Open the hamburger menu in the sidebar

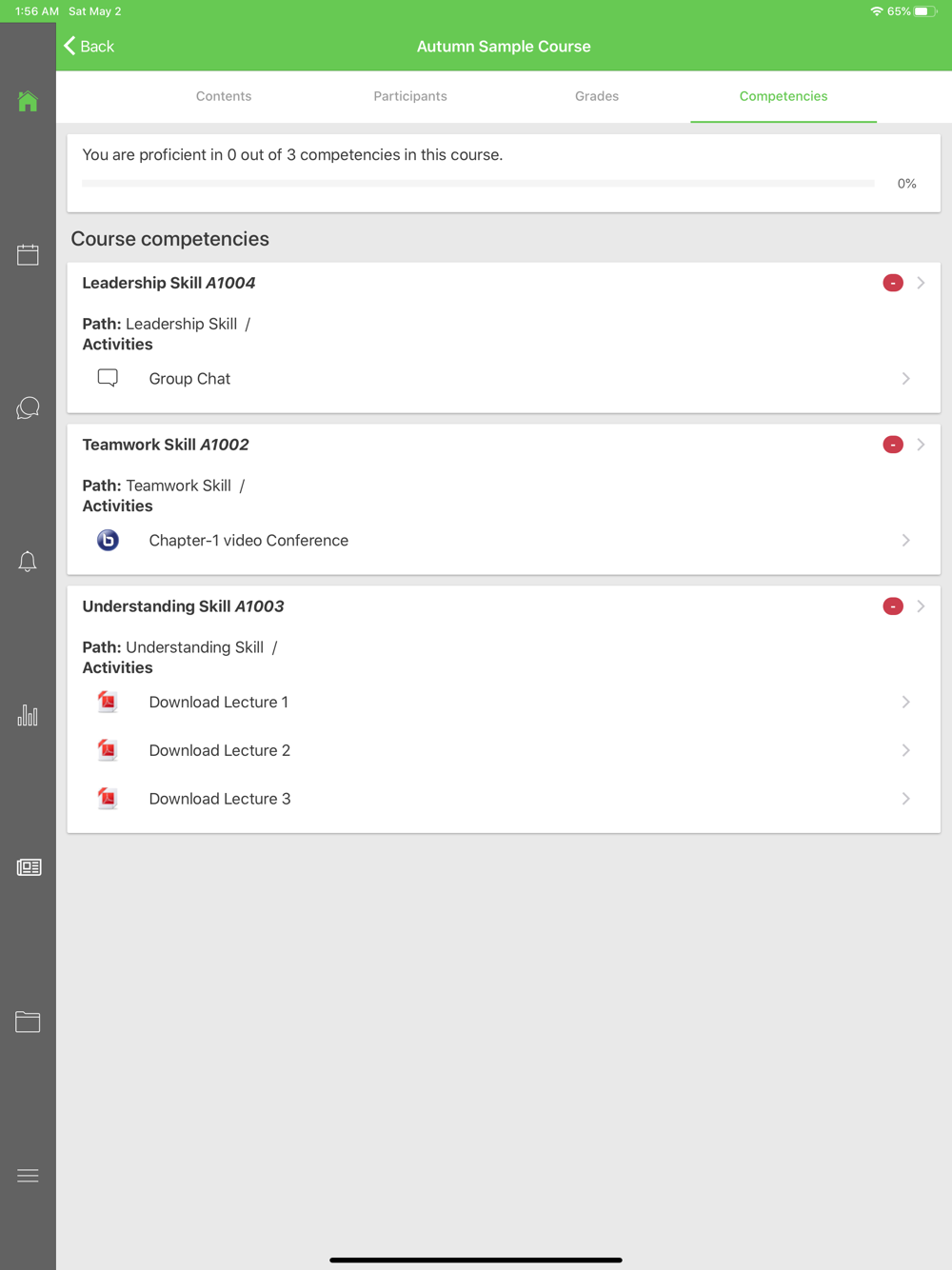[28, 1176]
